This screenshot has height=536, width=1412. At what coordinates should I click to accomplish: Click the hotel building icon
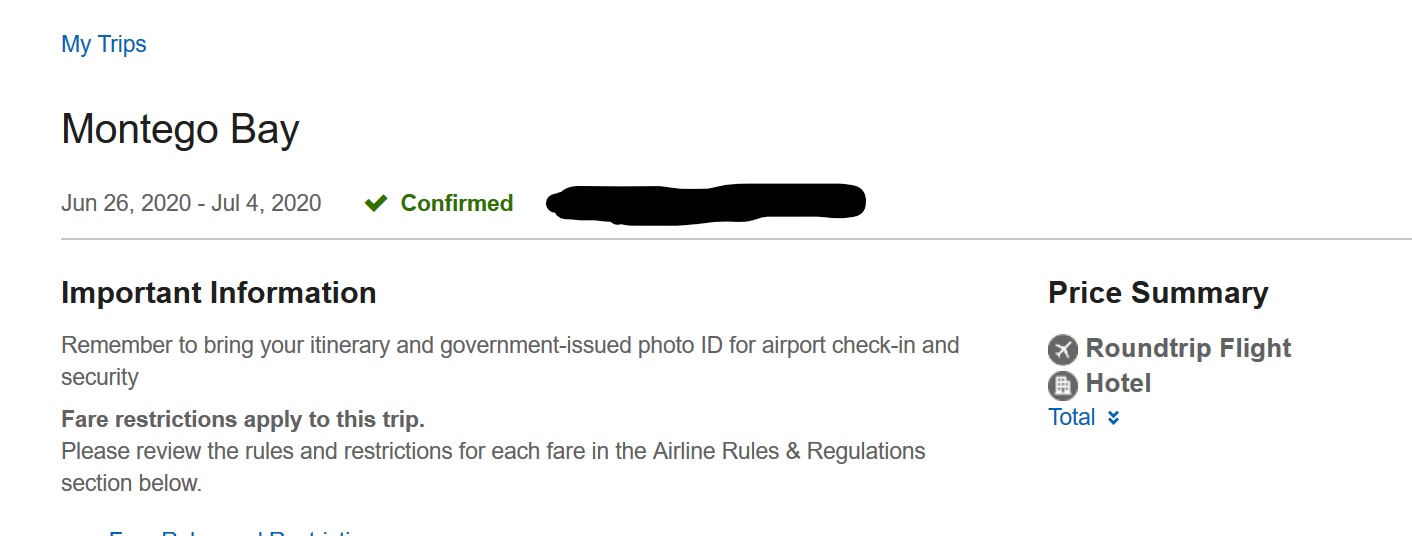[x=1062, y=385]
